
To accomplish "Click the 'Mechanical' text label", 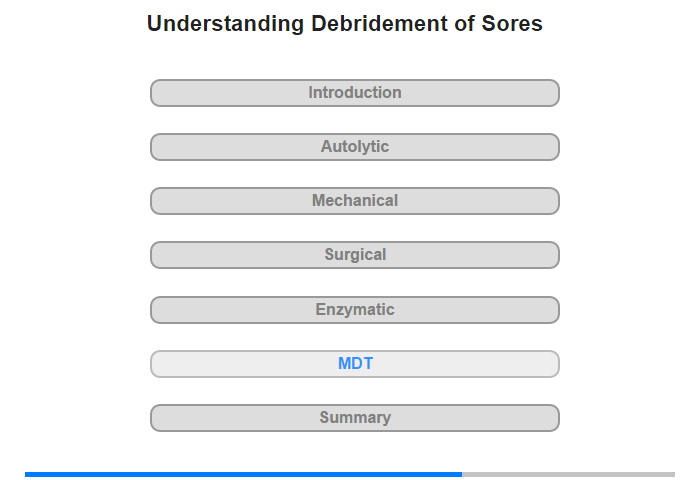I will coord(355,201).
